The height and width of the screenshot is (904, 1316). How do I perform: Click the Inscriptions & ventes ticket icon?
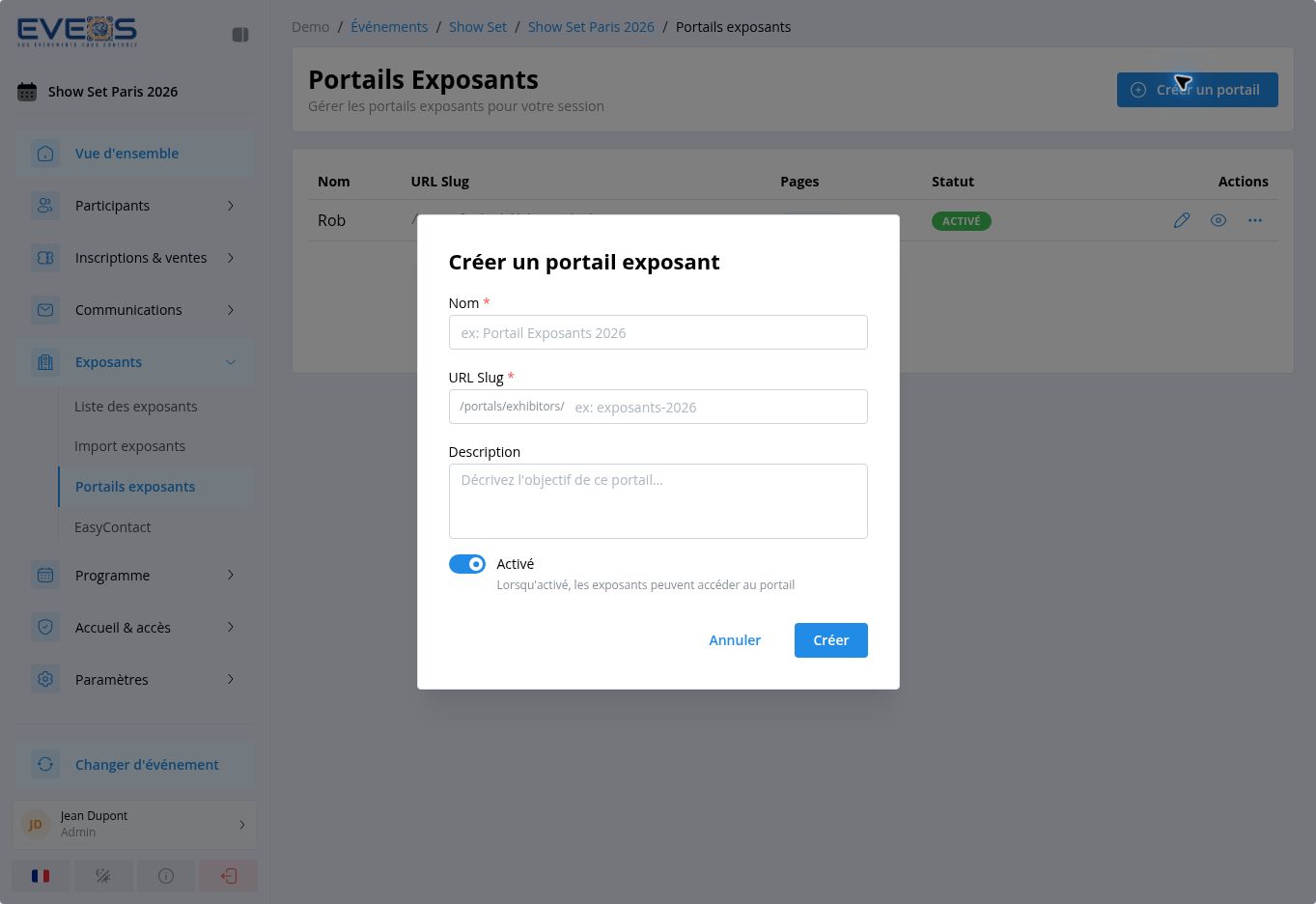(45, 258)
